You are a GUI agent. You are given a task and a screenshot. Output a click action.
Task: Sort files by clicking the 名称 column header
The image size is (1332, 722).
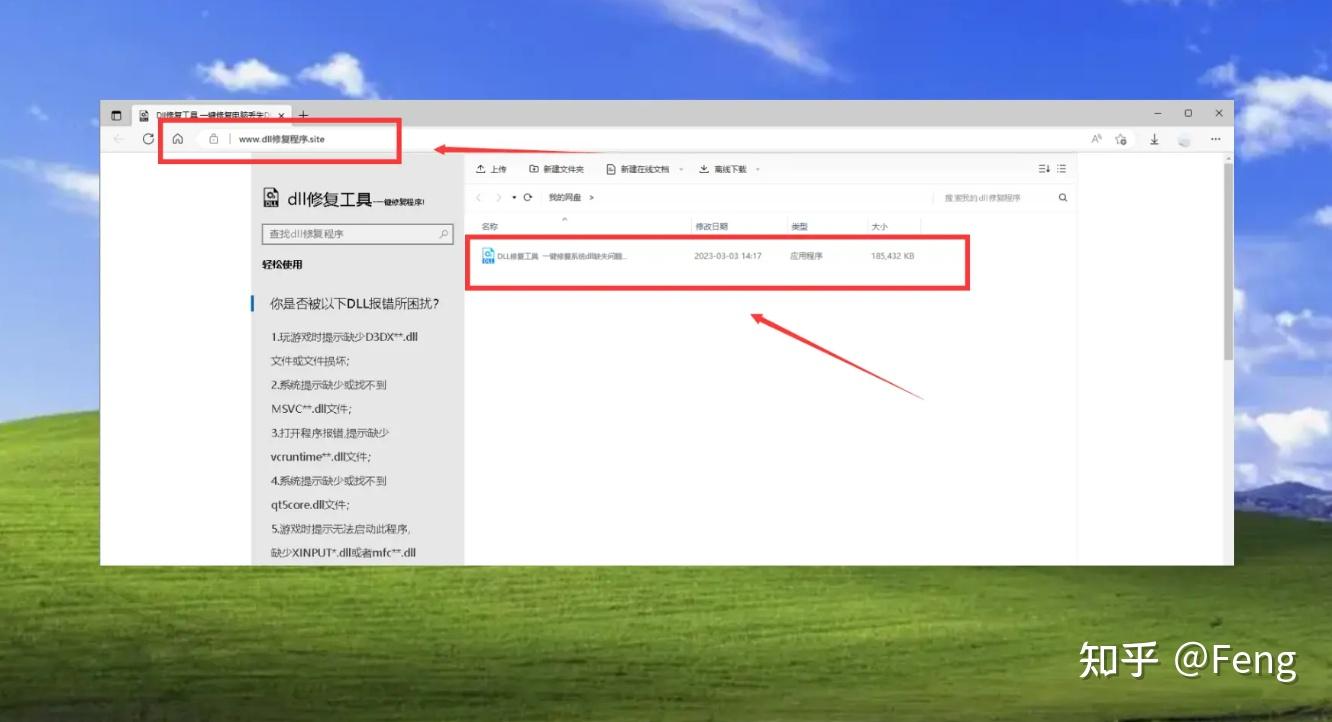point(487,225)
